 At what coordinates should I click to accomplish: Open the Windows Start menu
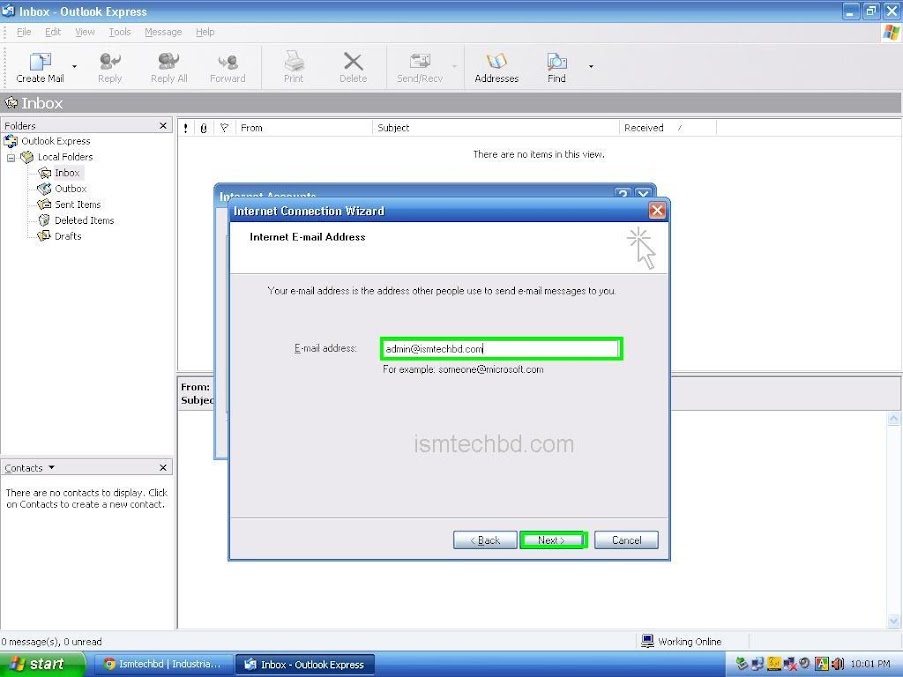[43, 664]
